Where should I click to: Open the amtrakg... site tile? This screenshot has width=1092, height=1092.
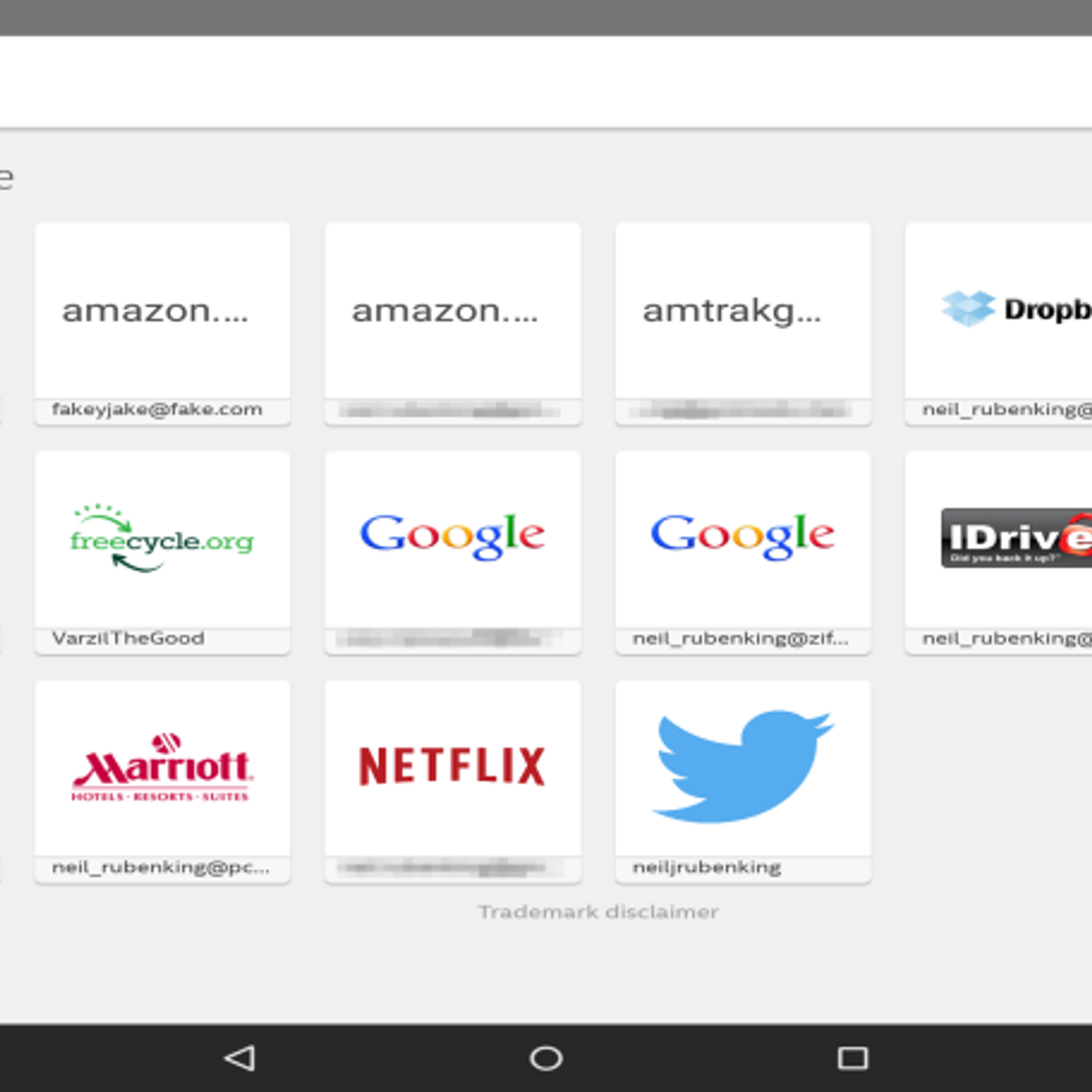click(x=743, y=310)
